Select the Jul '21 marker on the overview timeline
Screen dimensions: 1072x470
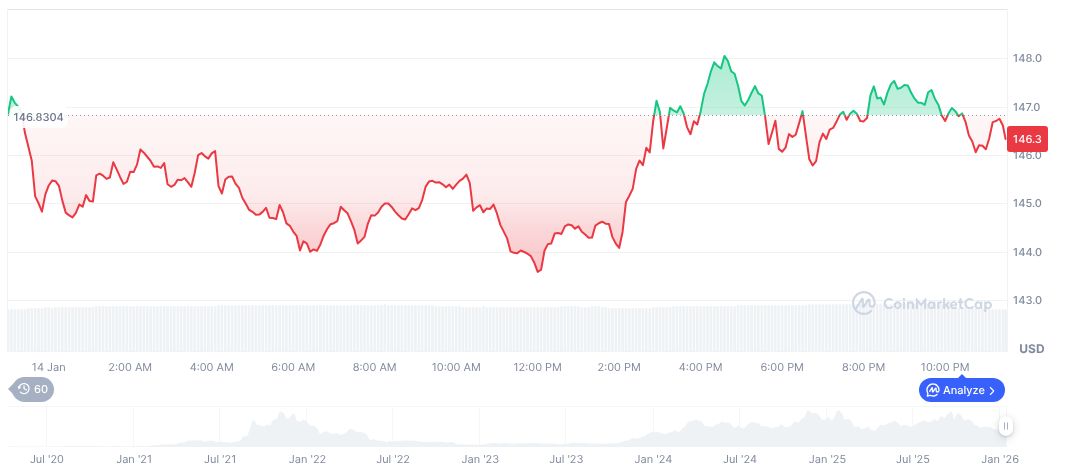click(x=220, y=459)
